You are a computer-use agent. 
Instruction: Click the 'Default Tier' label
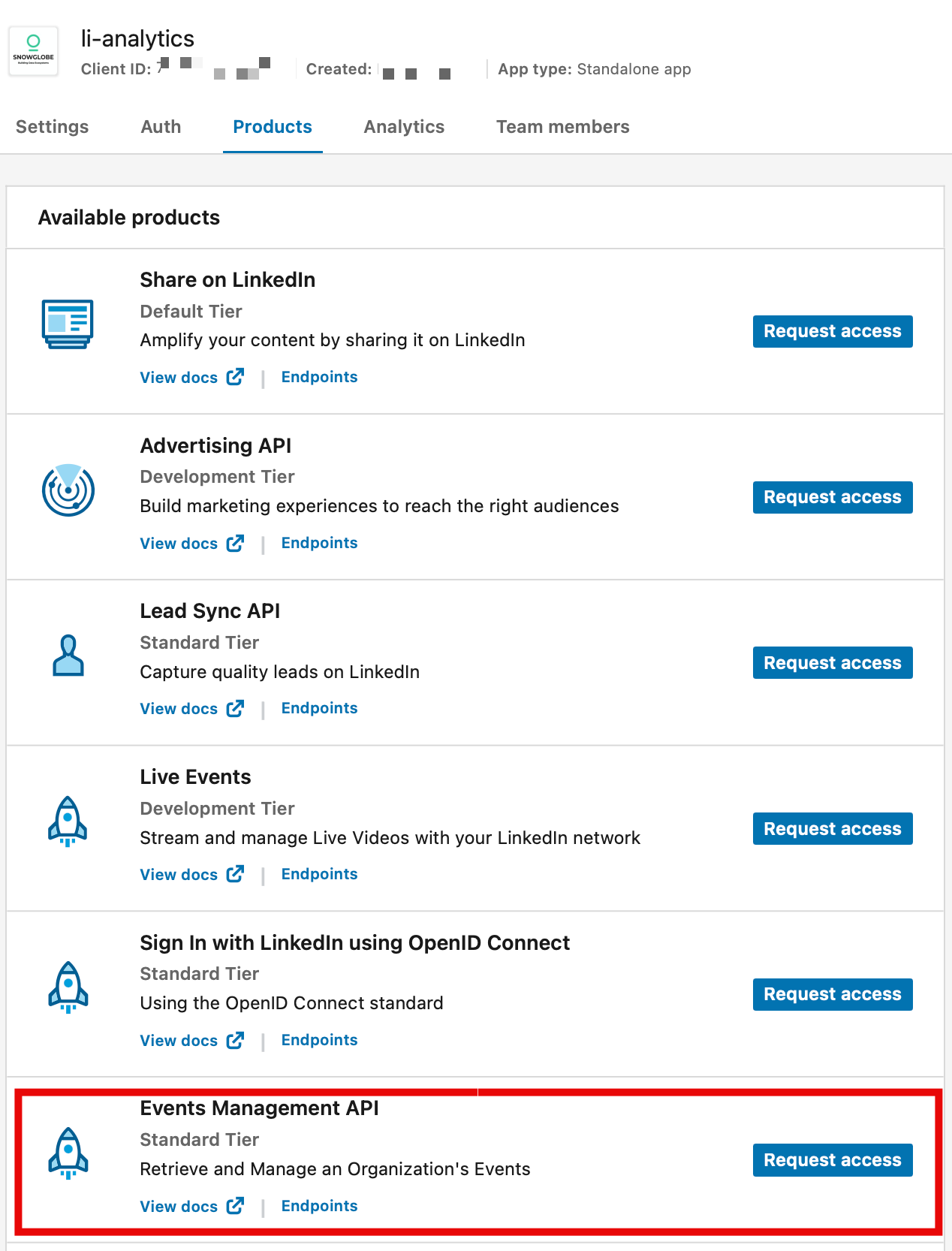click(x=191, y=312)
